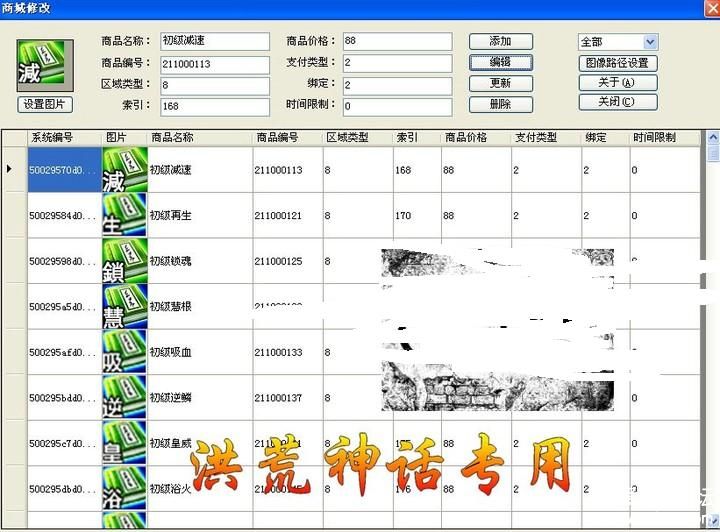Screen dimensions: 720x532
Task: Click the 商品名称 input field
Action: [x=214, y=41]
